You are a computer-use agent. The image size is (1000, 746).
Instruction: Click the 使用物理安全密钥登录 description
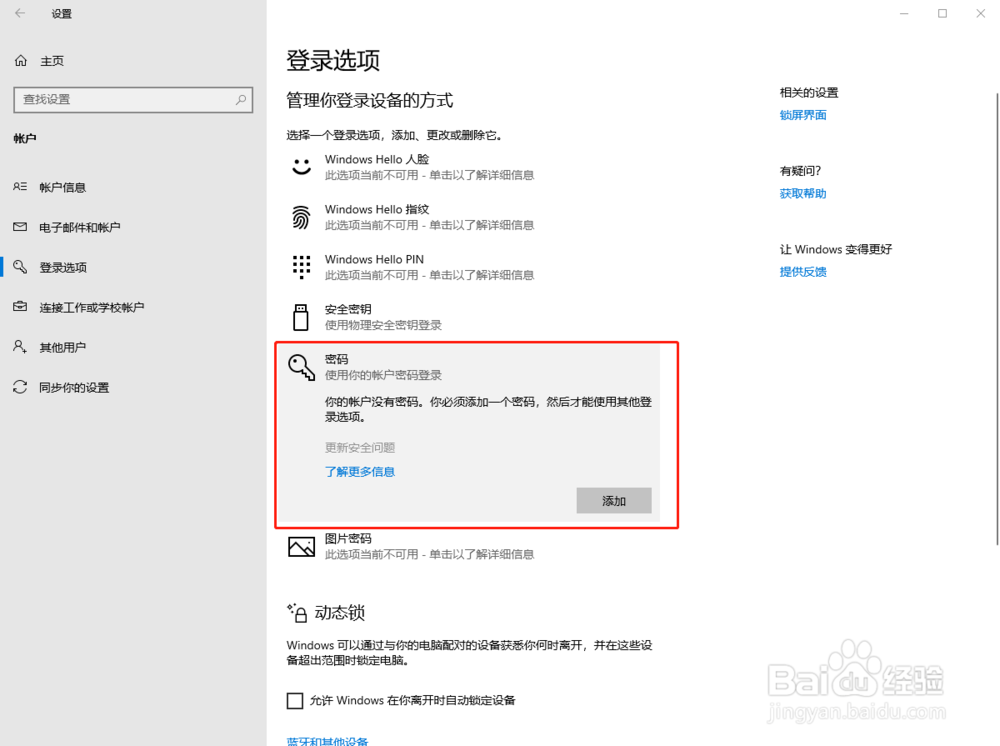[383, 325]
